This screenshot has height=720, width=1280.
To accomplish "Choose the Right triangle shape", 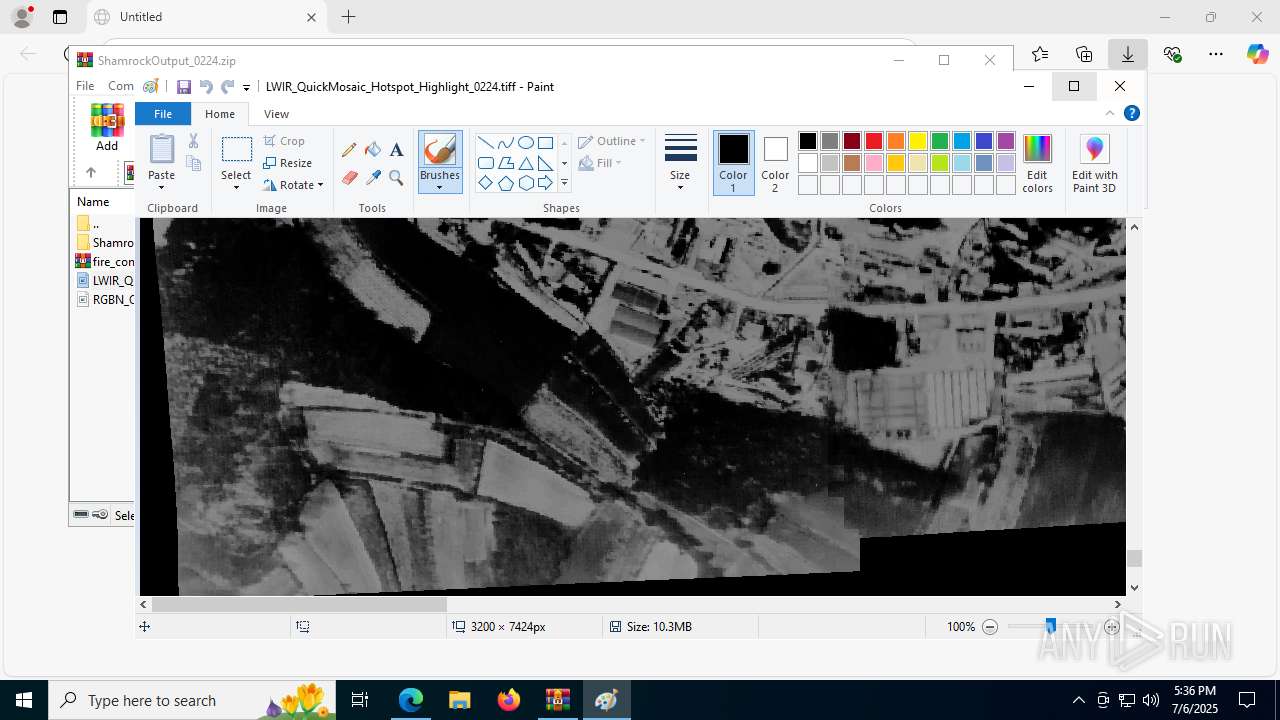I will coord(545,163).
